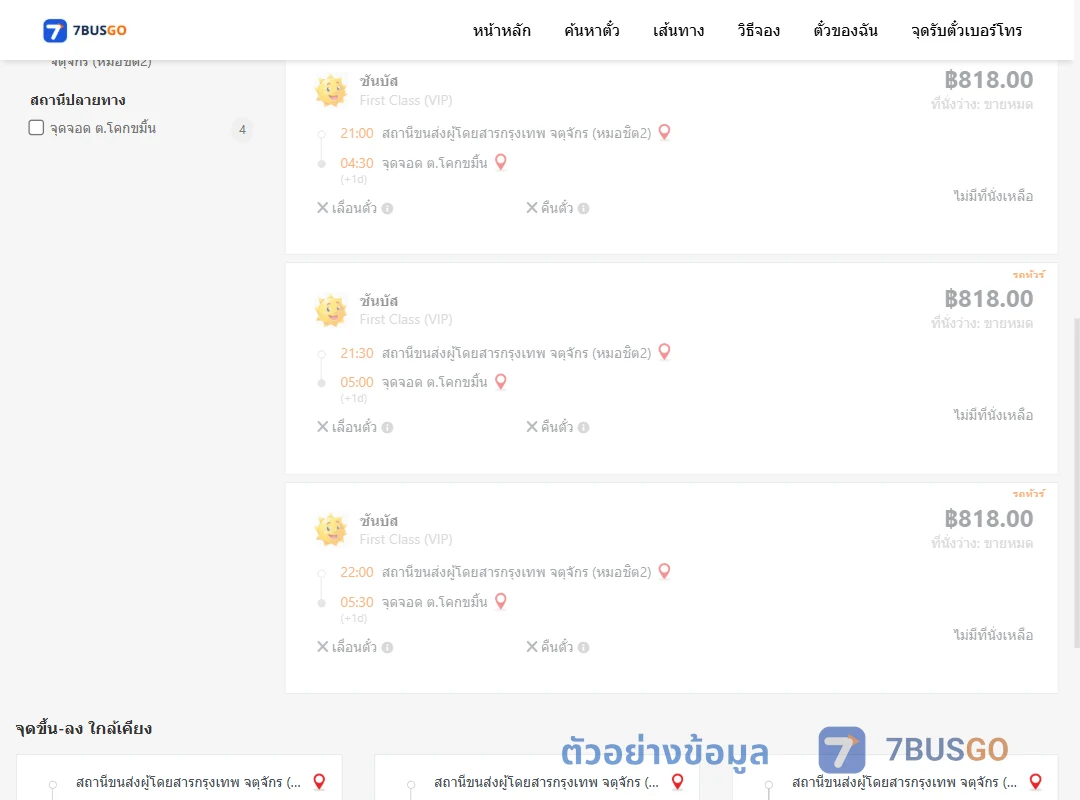Viewport: 1080px width, 800px height.
Task: Click the รถทัวร์ tag on the 21:30 trip
Action: pyautogui.click(x=1029, y=274)
